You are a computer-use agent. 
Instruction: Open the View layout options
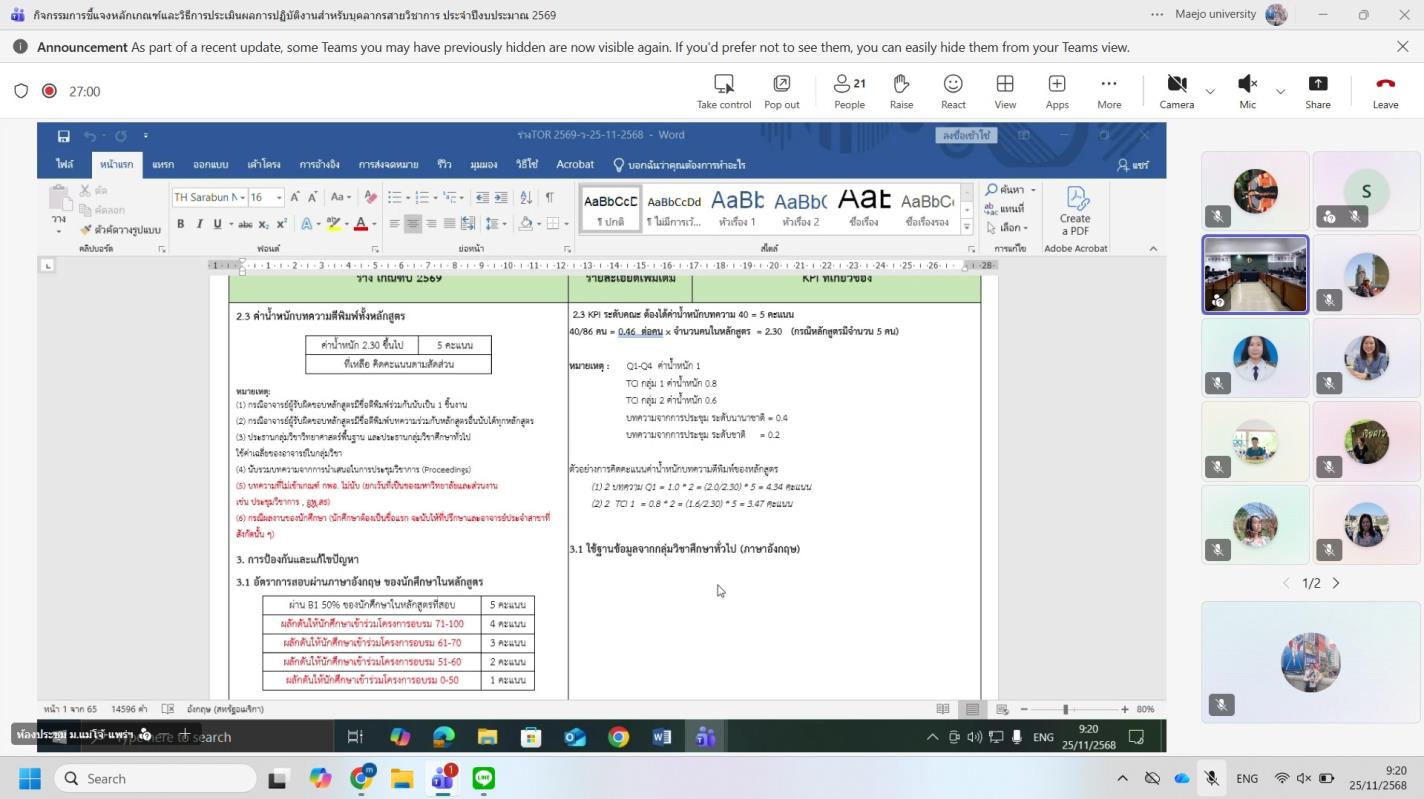coord(1005,84)
